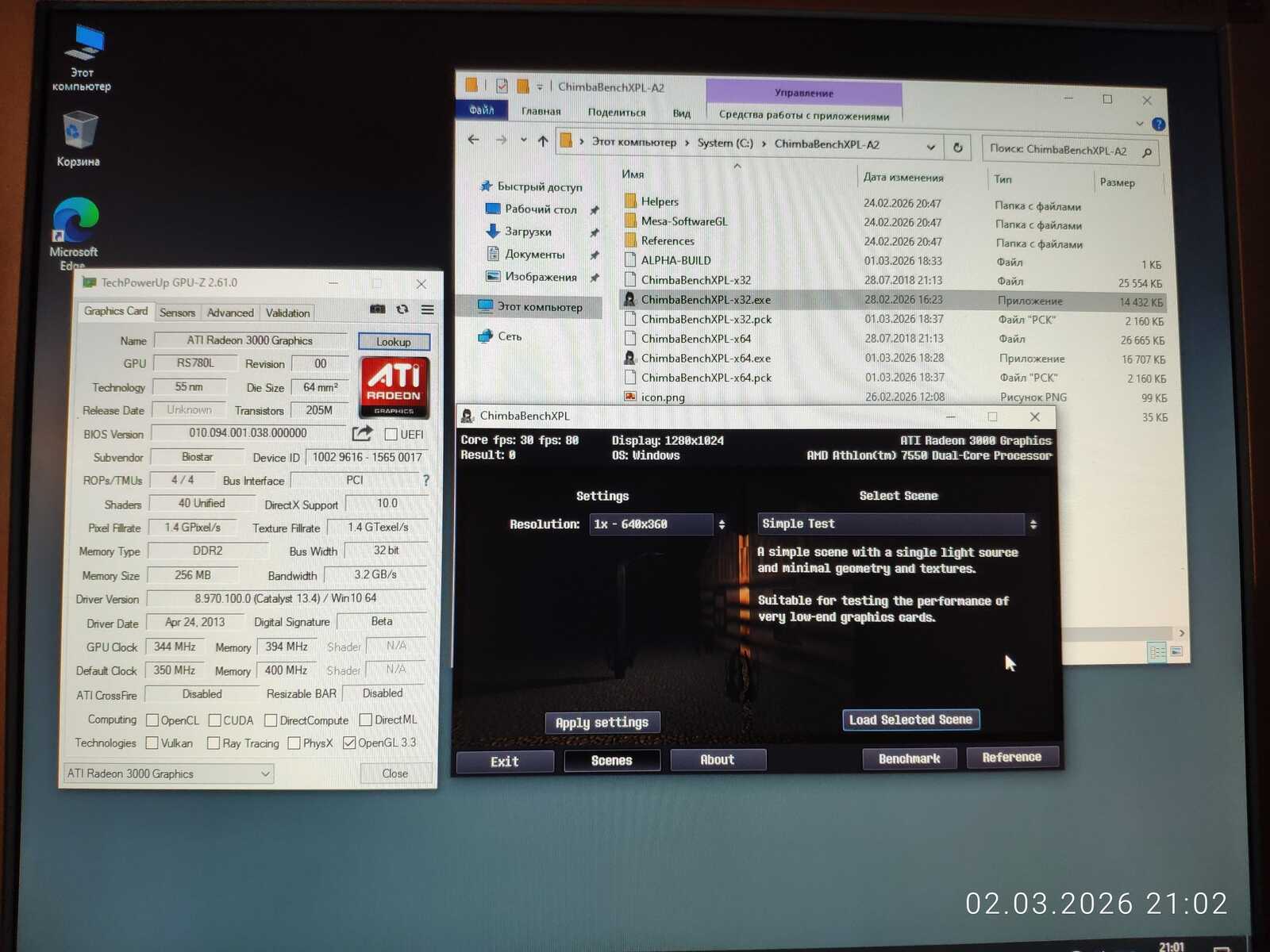Open the Customize Quick Access Toolbar dropdown
This screenshot has width=1270, height=952.
[540, 86]
